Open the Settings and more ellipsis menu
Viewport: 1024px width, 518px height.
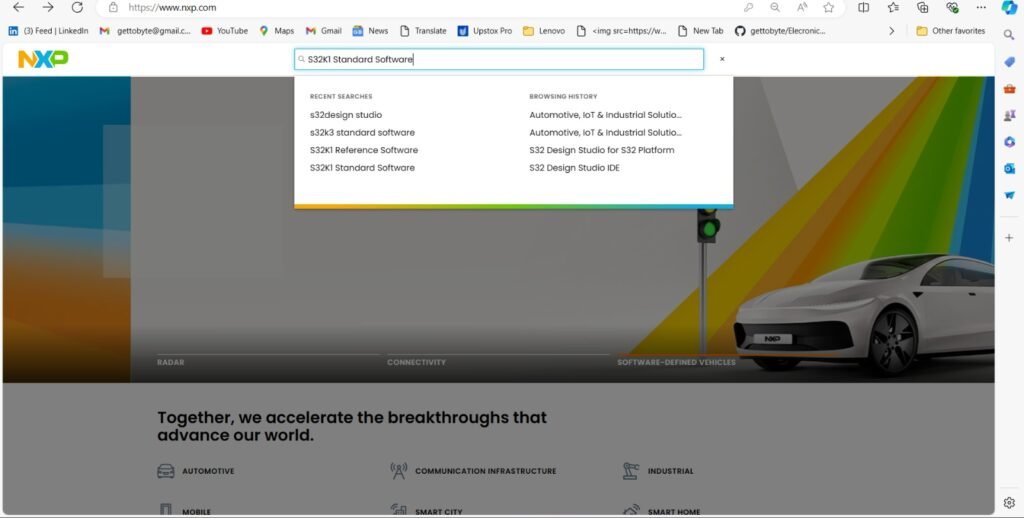[981, 7]
